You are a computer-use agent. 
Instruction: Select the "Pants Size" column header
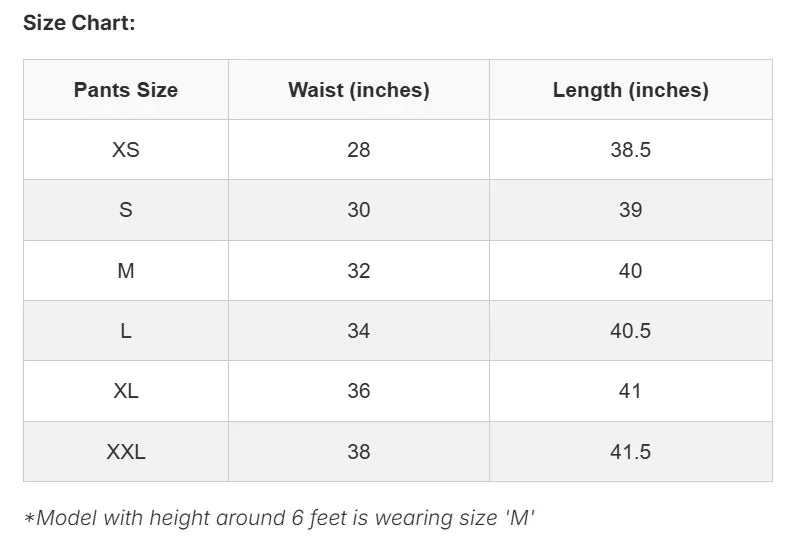(126, 90)
